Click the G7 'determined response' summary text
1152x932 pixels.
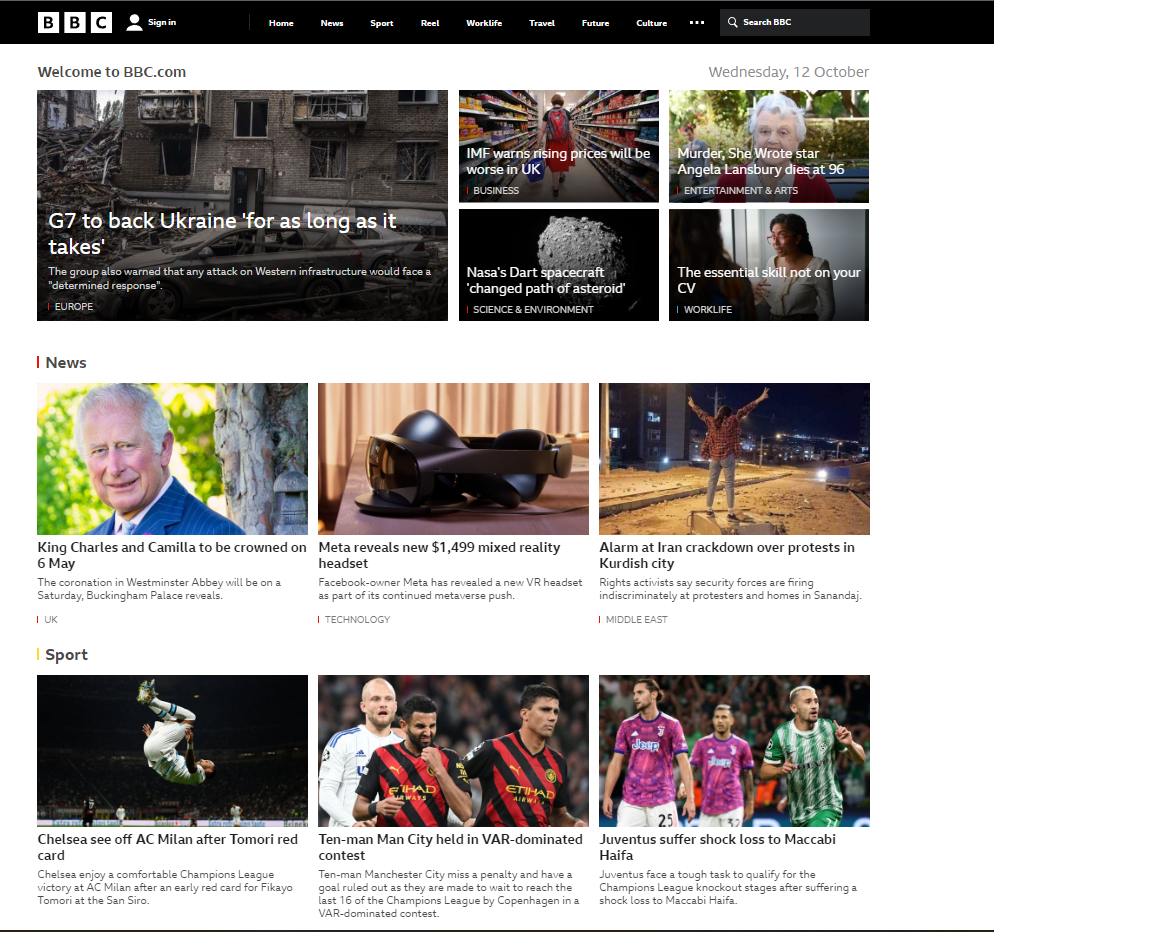[240, 278]
